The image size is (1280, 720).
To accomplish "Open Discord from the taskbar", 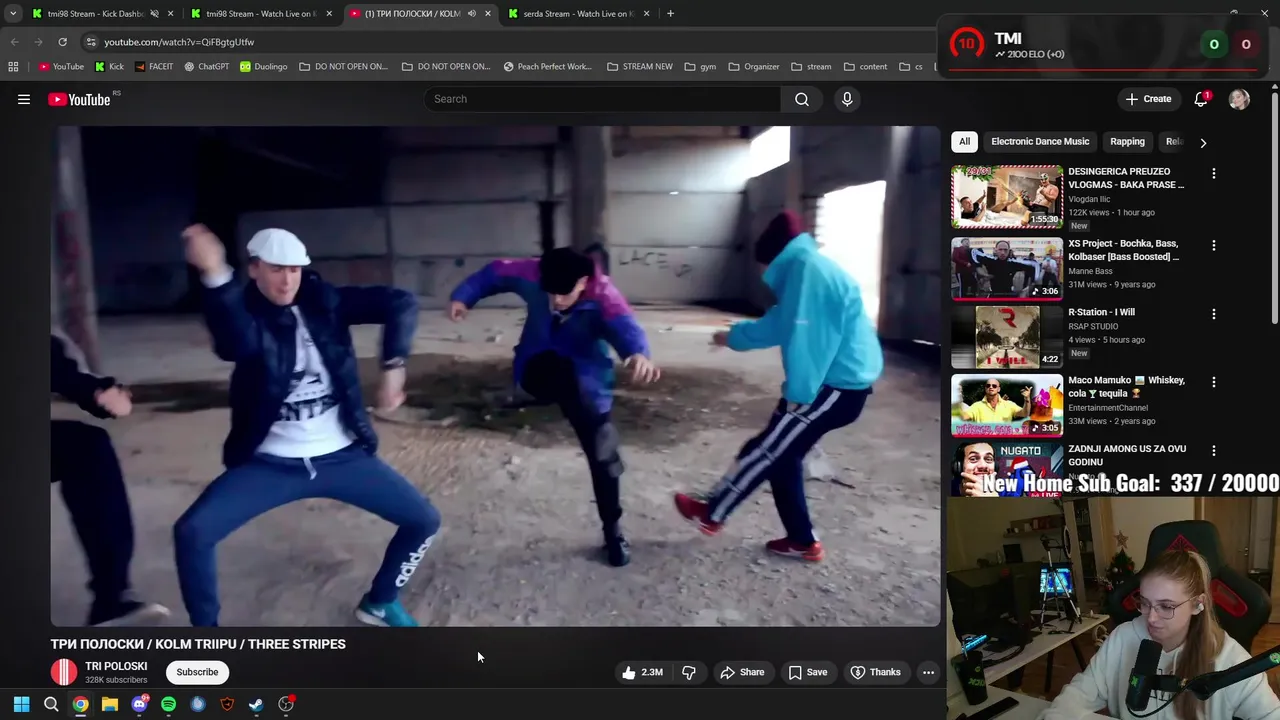I will [139, 704].
